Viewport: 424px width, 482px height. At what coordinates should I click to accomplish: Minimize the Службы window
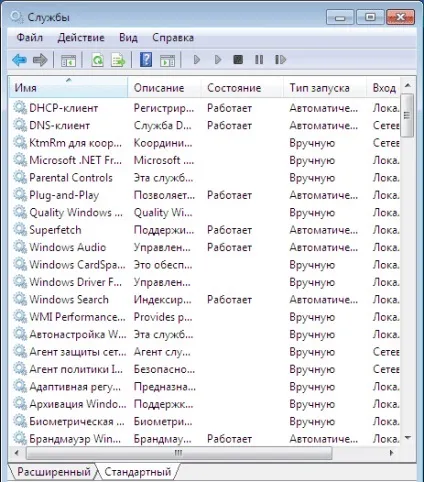click(340, 17)
